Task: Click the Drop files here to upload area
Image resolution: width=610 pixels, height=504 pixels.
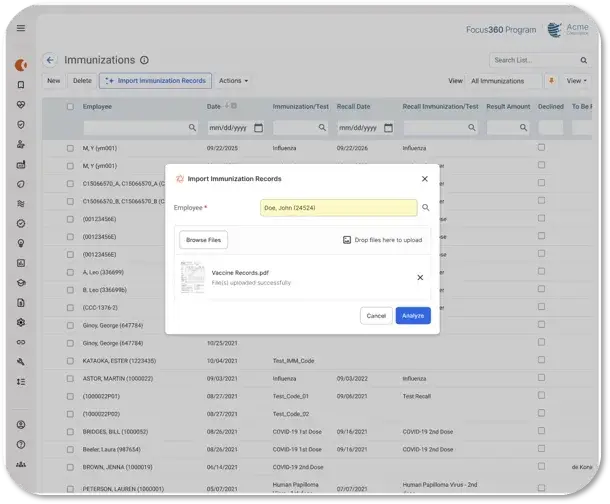Action: click(x=382, y=240)
